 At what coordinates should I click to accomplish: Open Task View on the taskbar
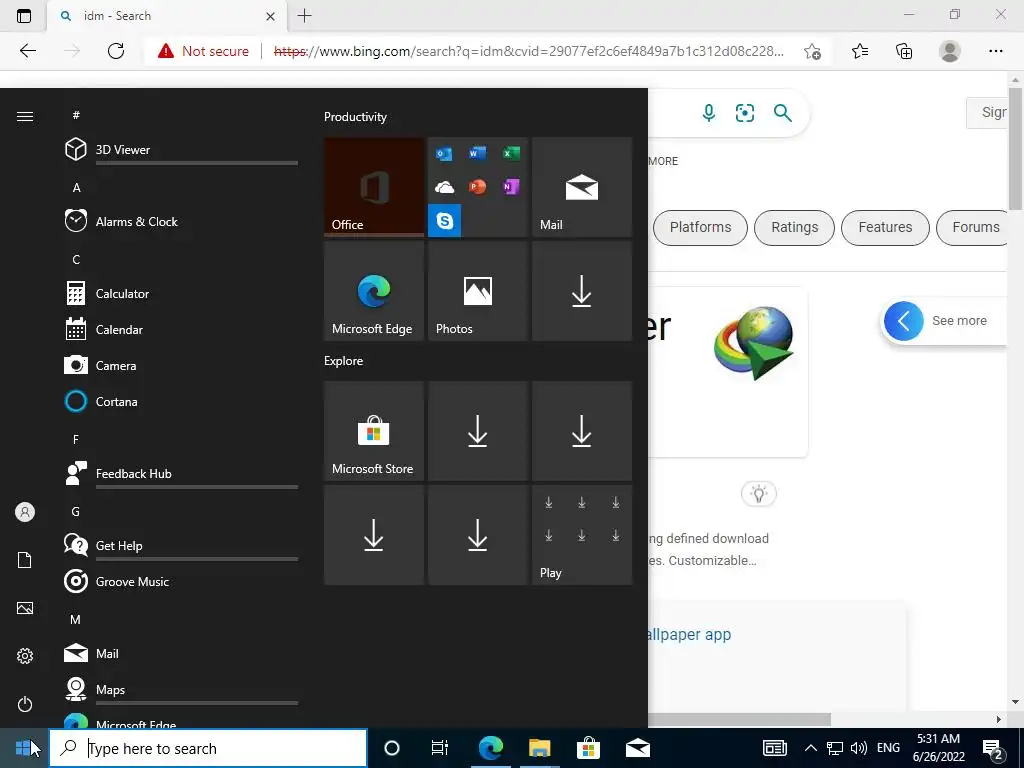[x=440, y=748]
